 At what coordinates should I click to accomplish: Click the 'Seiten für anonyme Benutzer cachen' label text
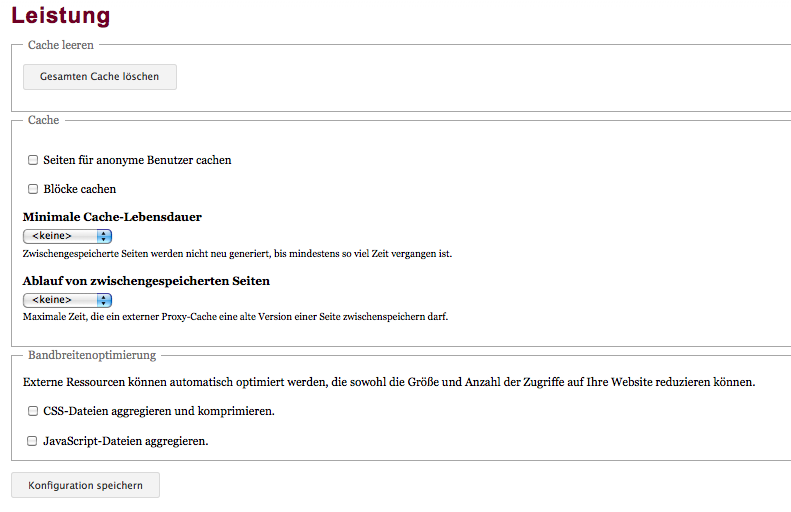pos(137,160)
